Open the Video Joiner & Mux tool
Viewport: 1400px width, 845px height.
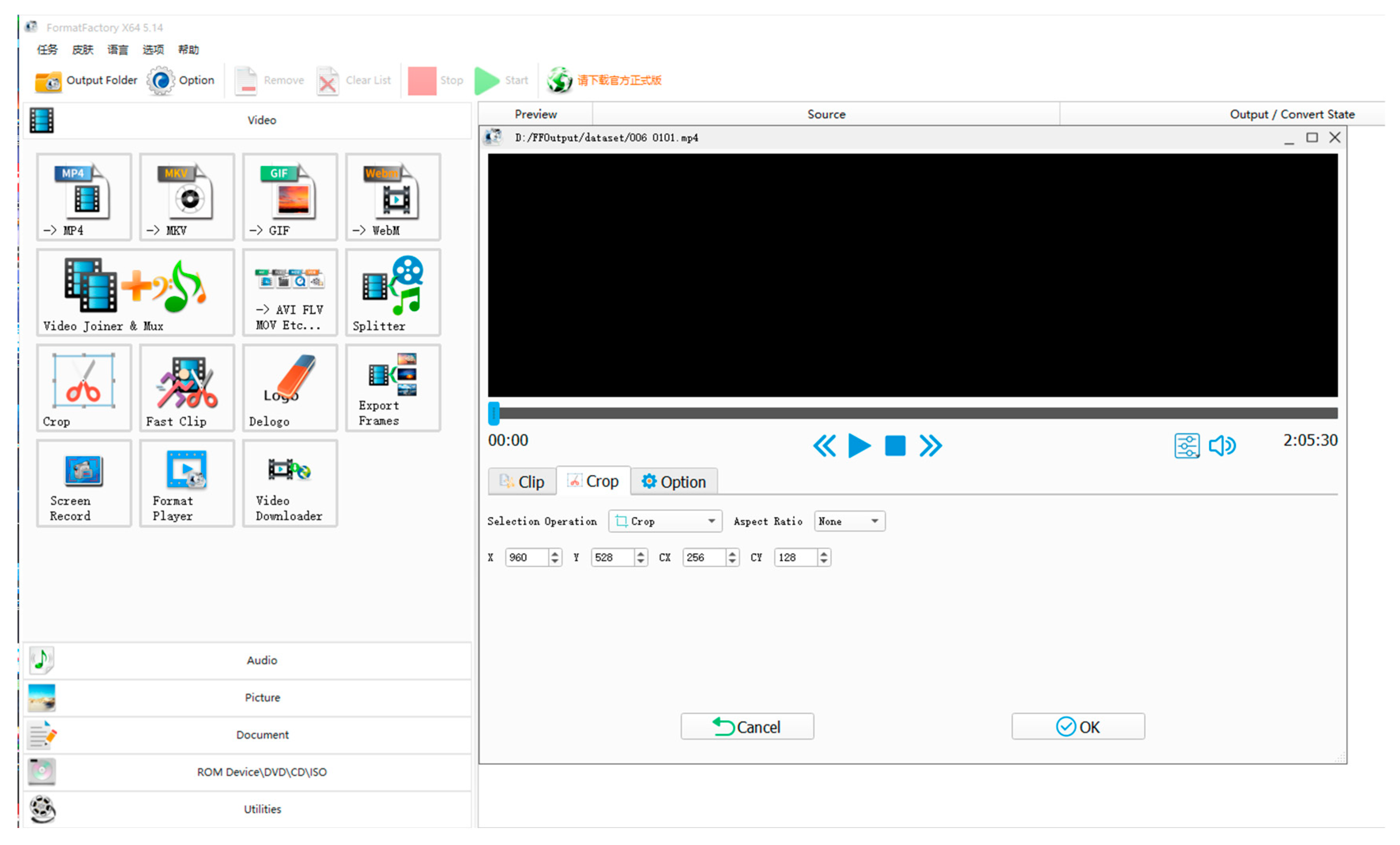135,292
